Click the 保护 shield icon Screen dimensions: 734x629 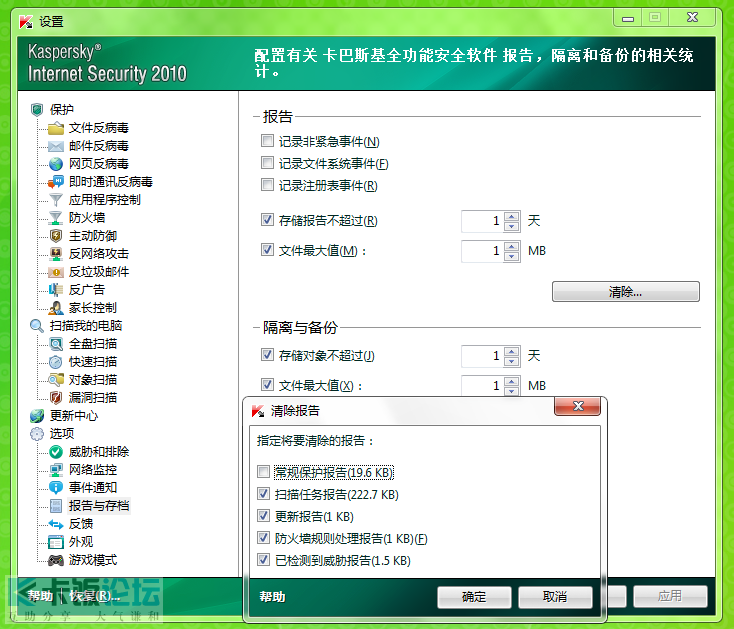point(37,110)
